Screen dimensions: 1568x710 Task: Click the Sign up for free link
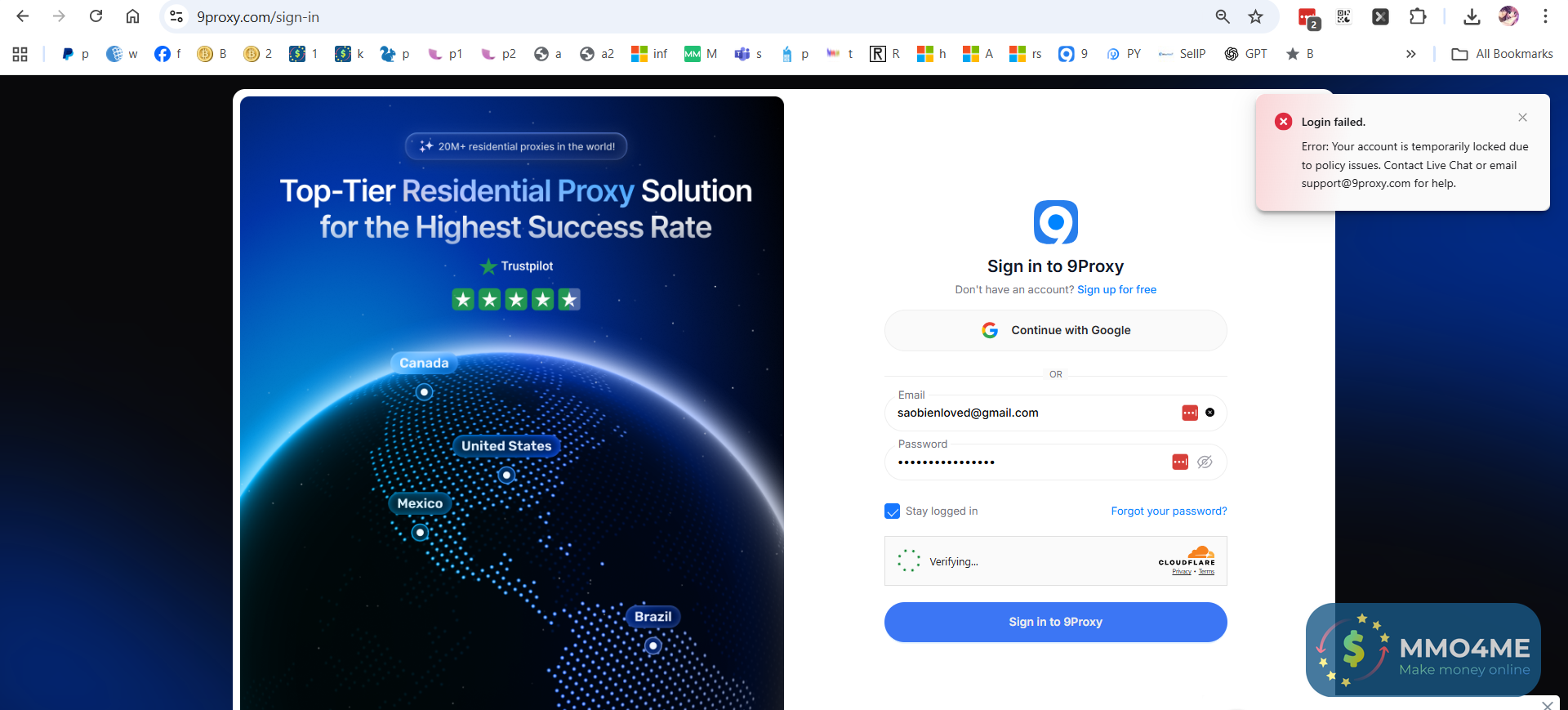point(1116,290)
